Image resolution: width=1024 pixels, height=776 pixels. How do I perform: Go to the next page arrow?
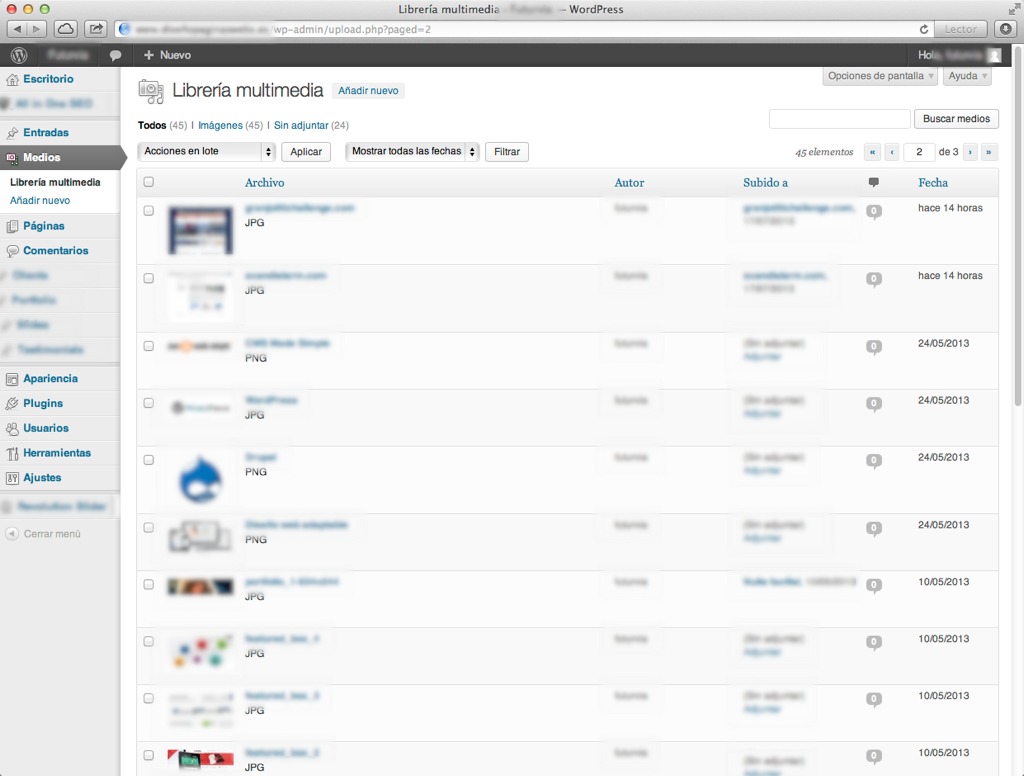coord(970,152)
